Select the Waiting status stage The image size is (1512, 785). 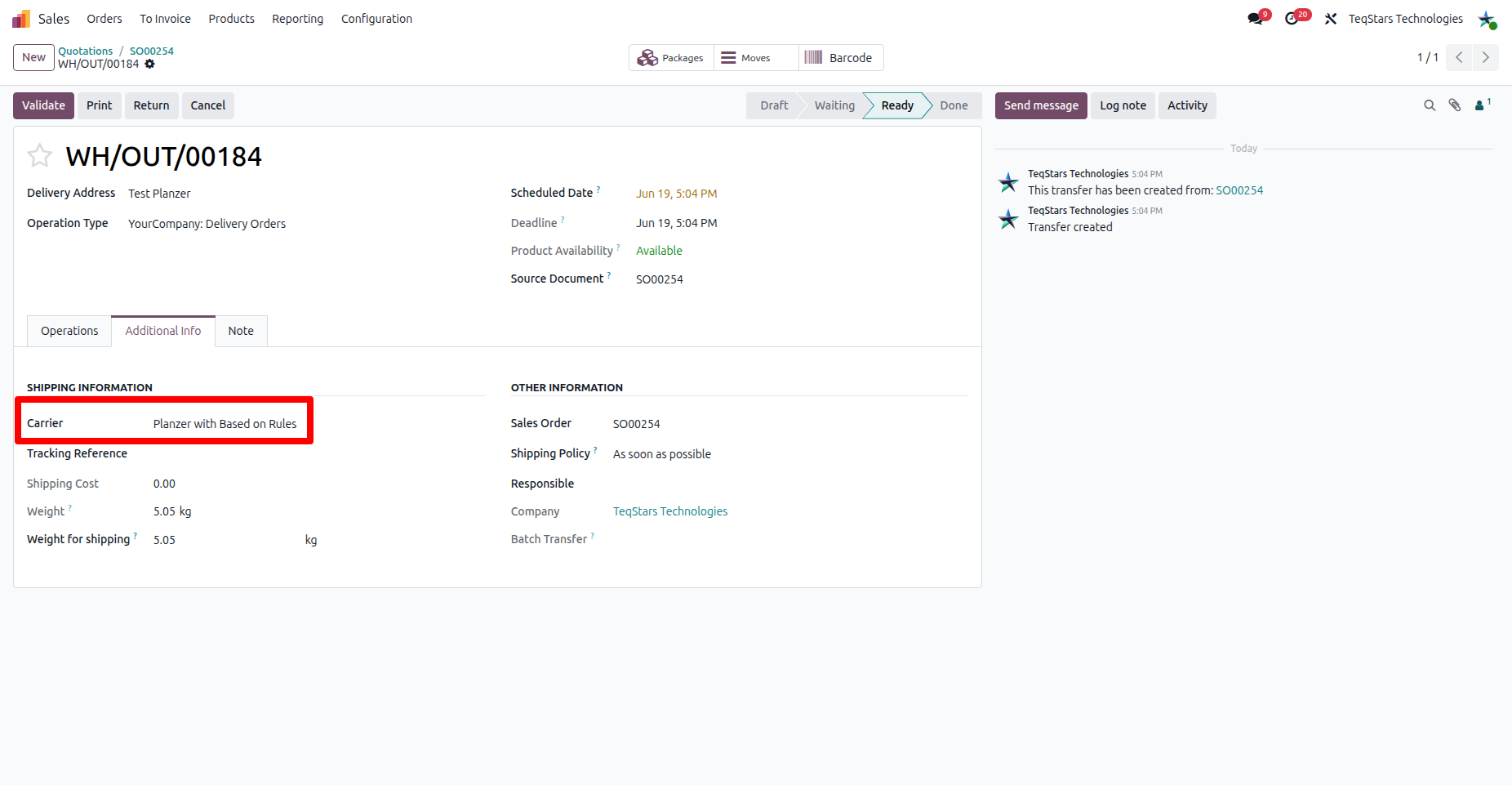[834, 105]
